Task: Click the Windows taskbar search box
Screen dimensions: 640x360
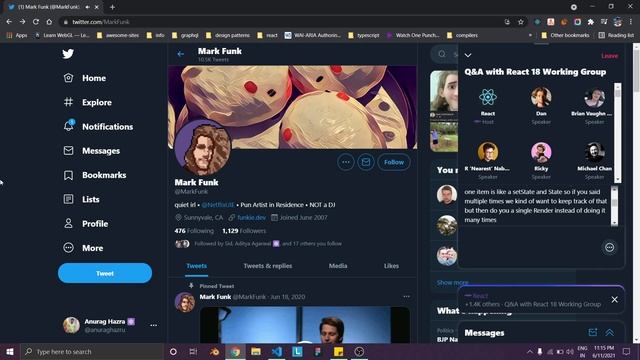Action: (x=92, y=351)
